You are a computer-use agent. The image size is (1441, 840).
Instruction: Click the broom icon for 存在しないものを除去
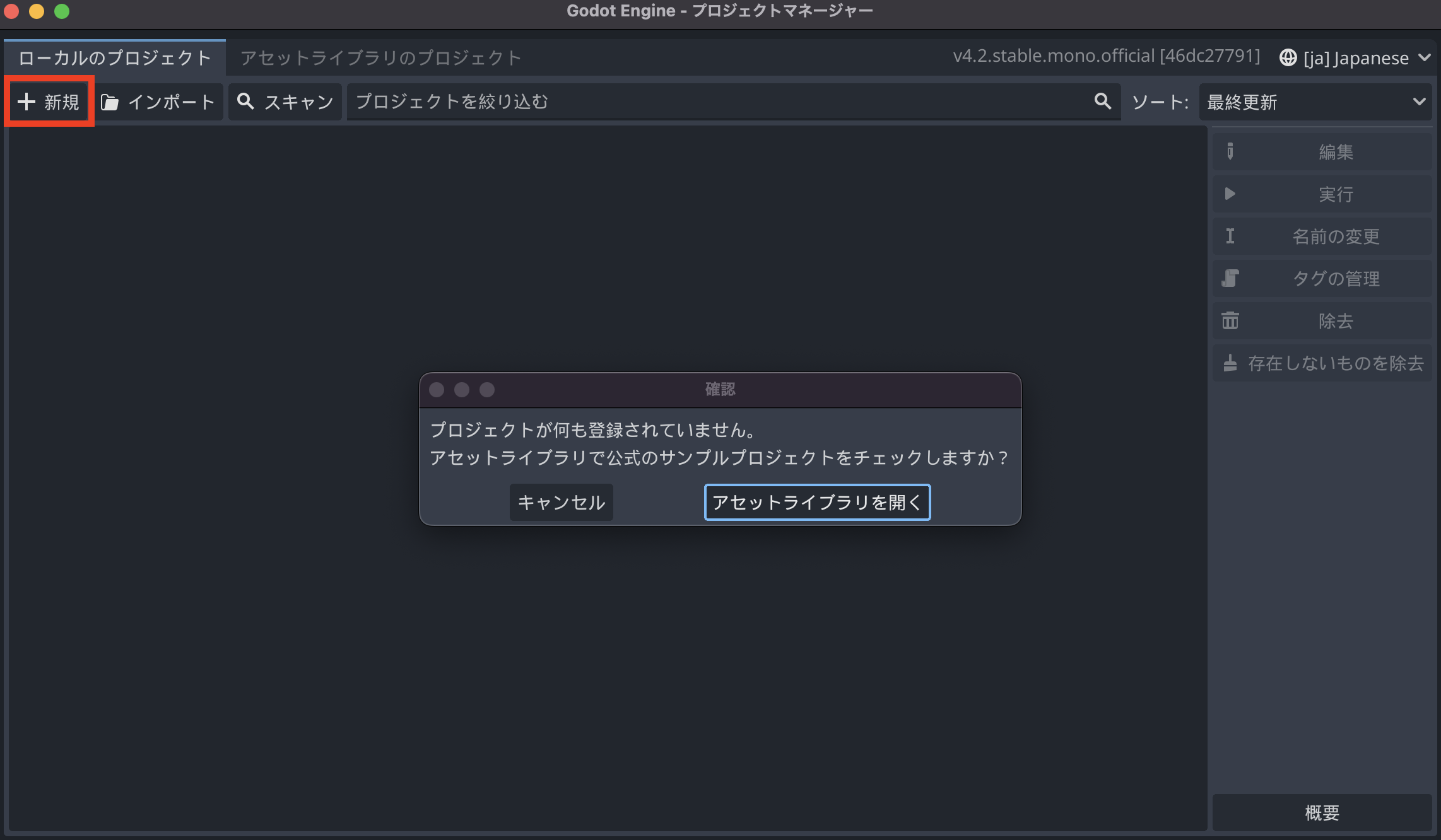(x=1229, y=363)
